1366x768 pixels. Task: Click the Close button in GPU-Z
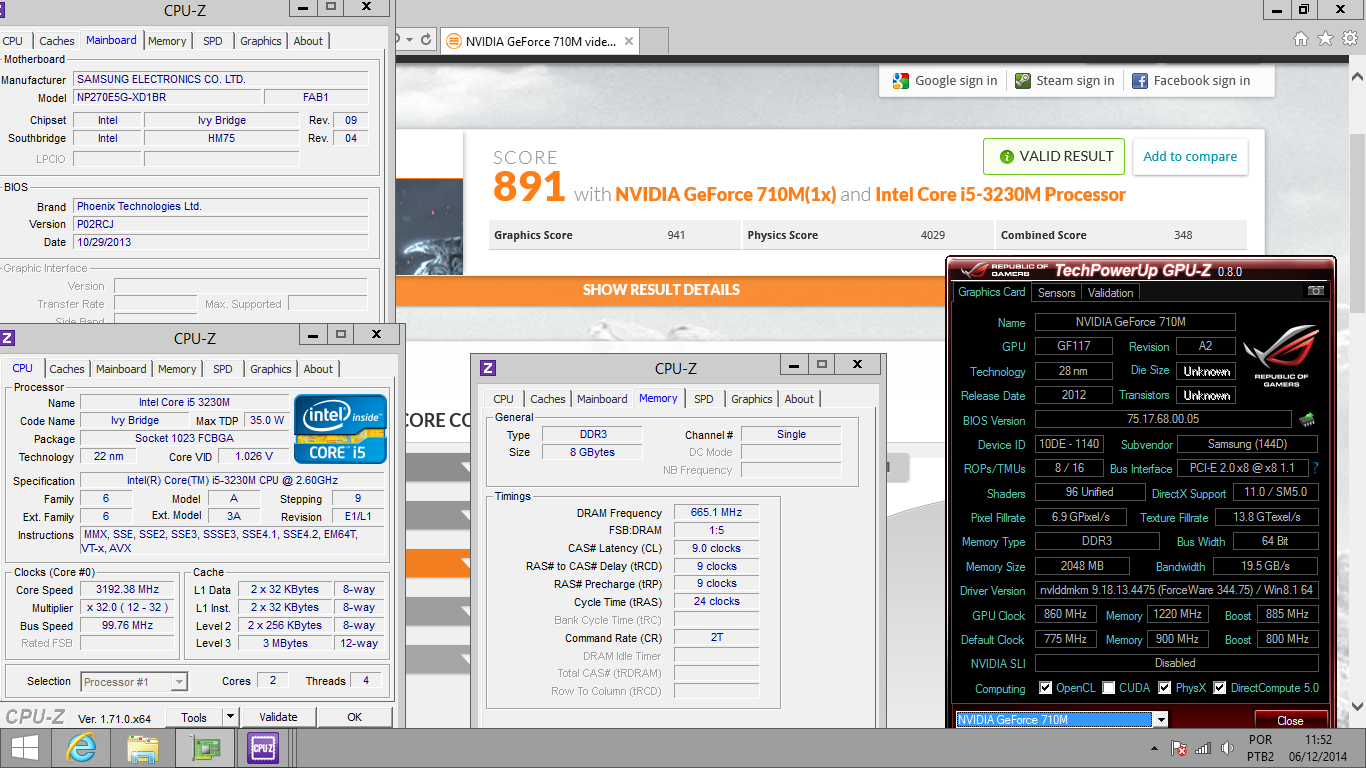click(x=1290, y=720)
